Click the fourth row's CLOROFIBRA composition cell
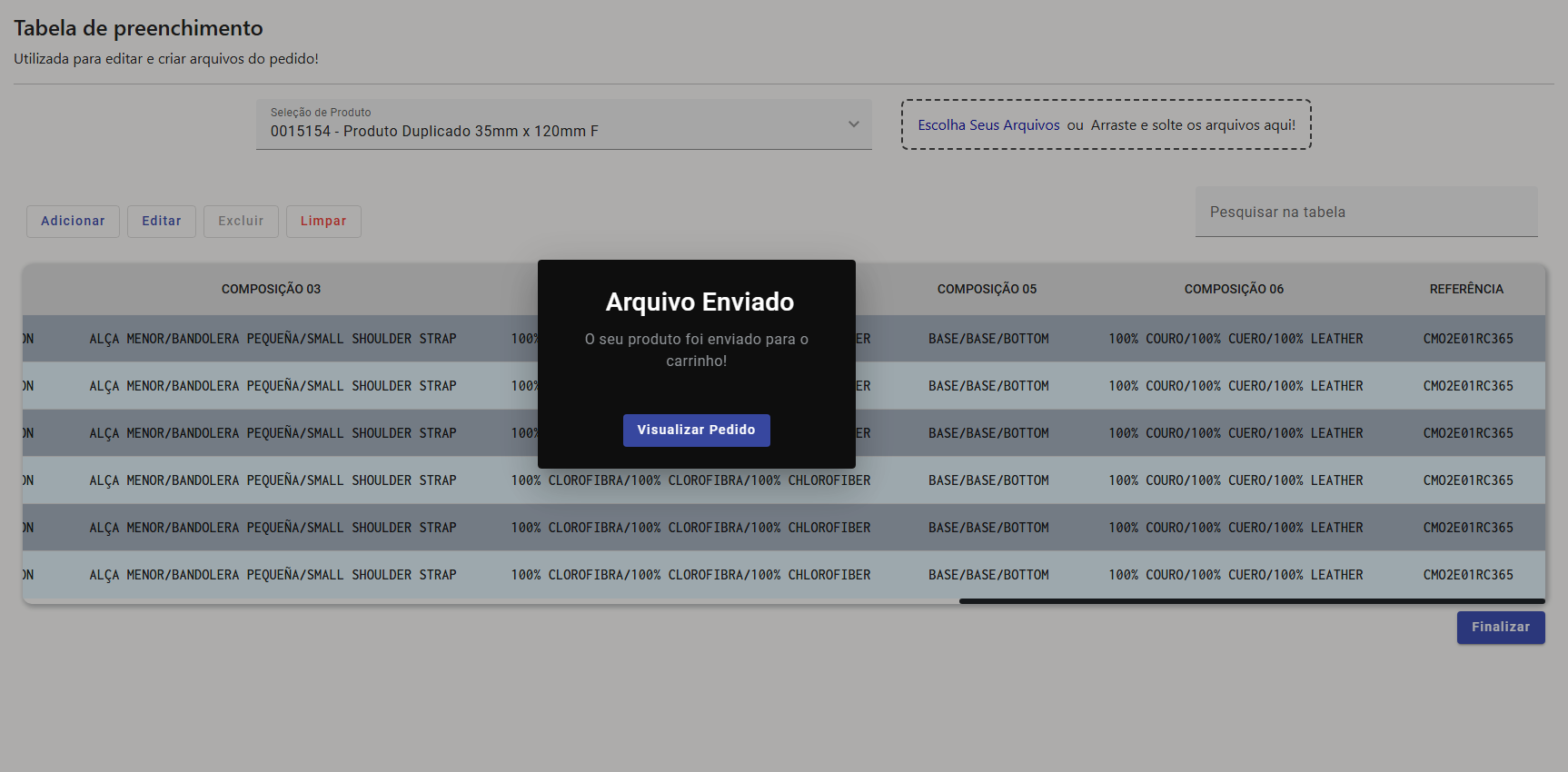Viewport: 1568px width, 772px height. point(690,480)
